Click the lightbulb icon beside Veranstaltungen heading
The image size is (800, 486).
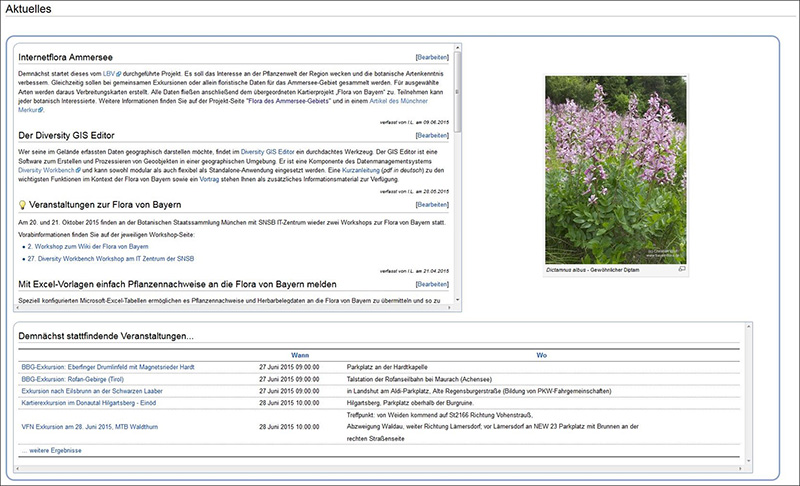pyautogui.click(x=22, y=205)
